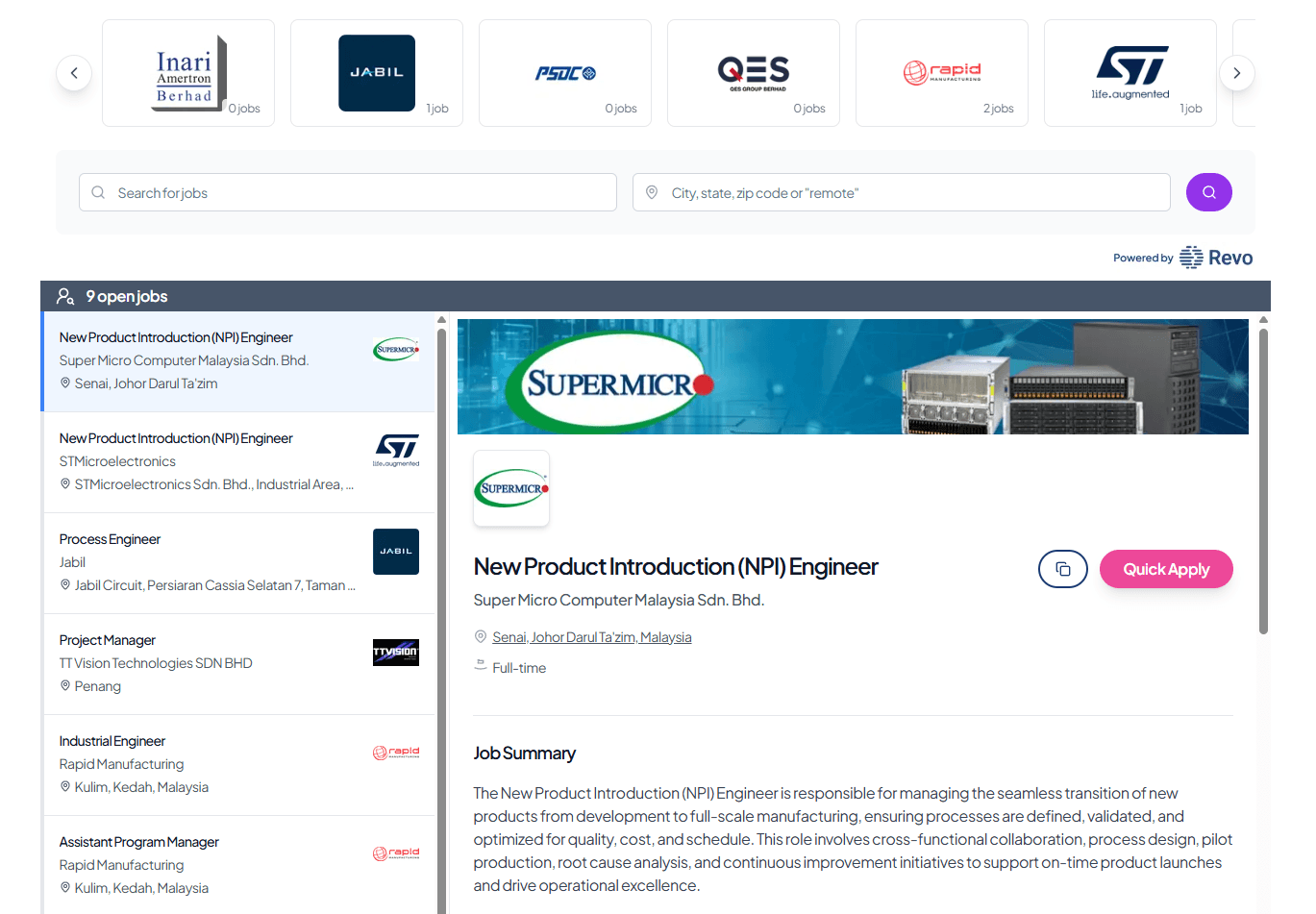The height and width of the screenshot is (914, 1316).
Task: Select the QES Group company card
Action: 753,73
